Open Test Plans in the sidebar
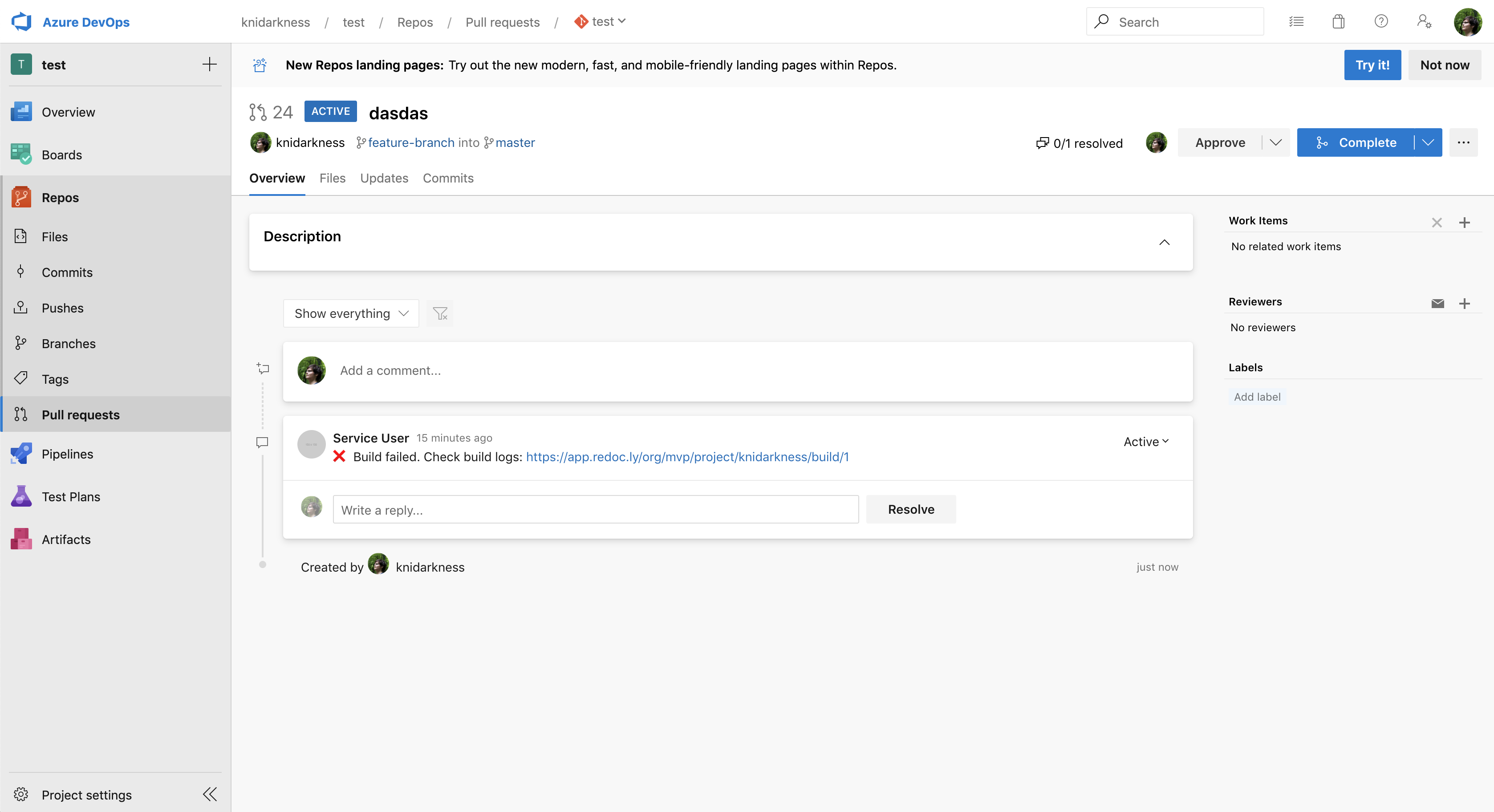Image resolution: width=1494 pixels, height=812 pixels. click(115, 497)
